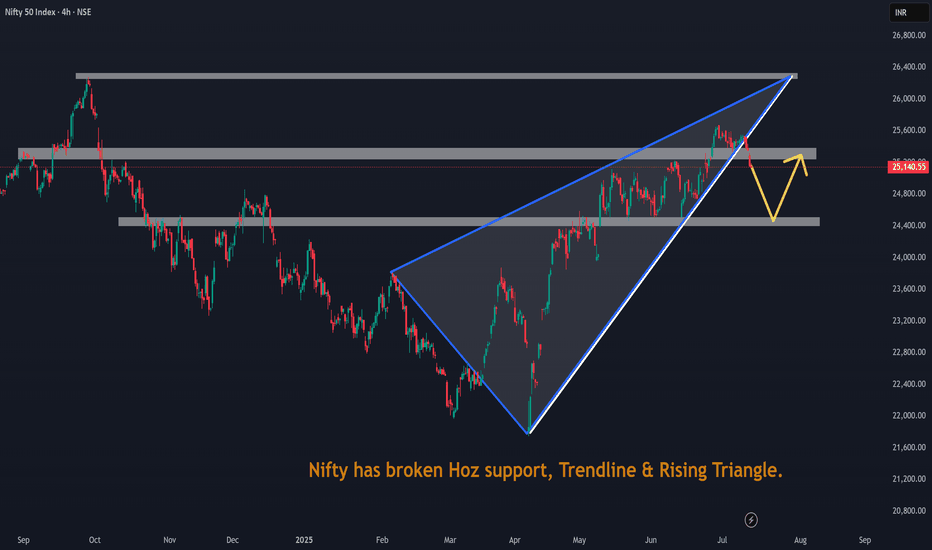The width and height of the screenshot is (932, 550).
Task: Click the Dec label on the time axis
Action: point(232,540)
